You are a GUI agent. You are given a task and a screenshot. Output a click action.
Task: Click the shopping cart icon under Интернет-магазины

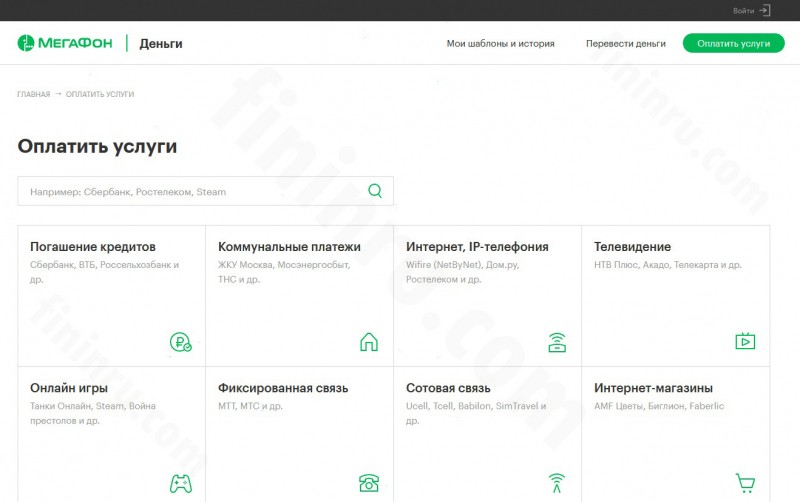tap(745, 483)
